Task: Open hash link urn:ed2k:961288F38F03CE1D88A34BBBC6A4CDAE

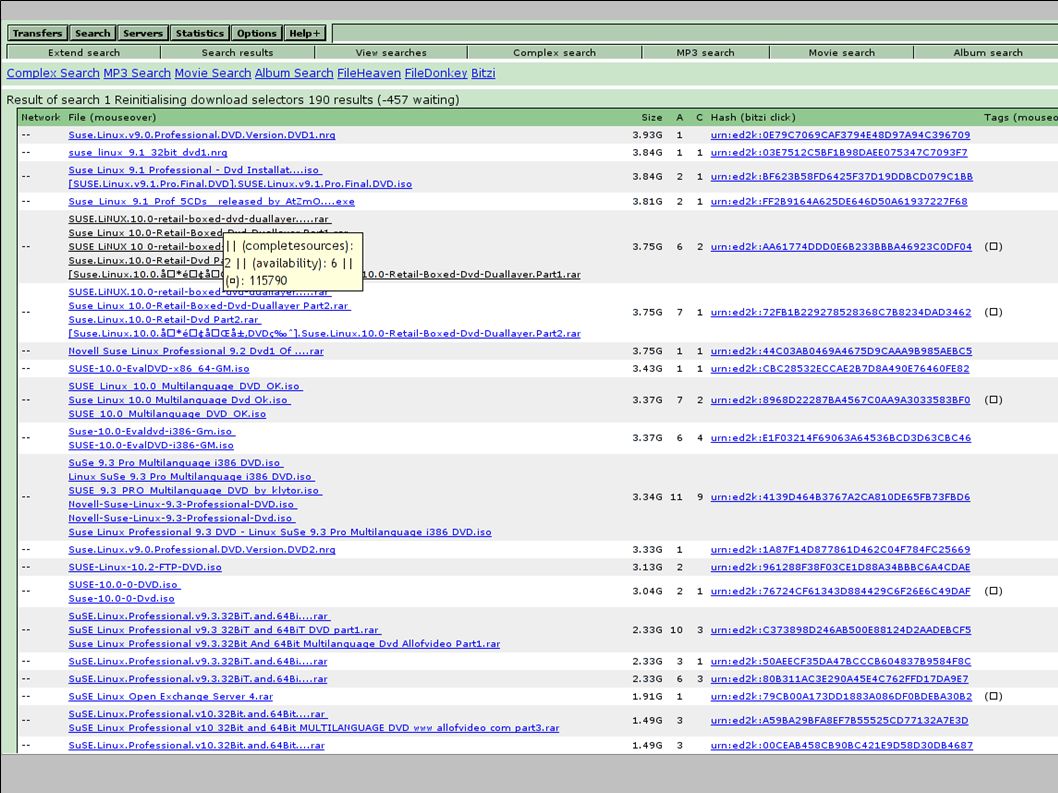Action: click(840, 567)
